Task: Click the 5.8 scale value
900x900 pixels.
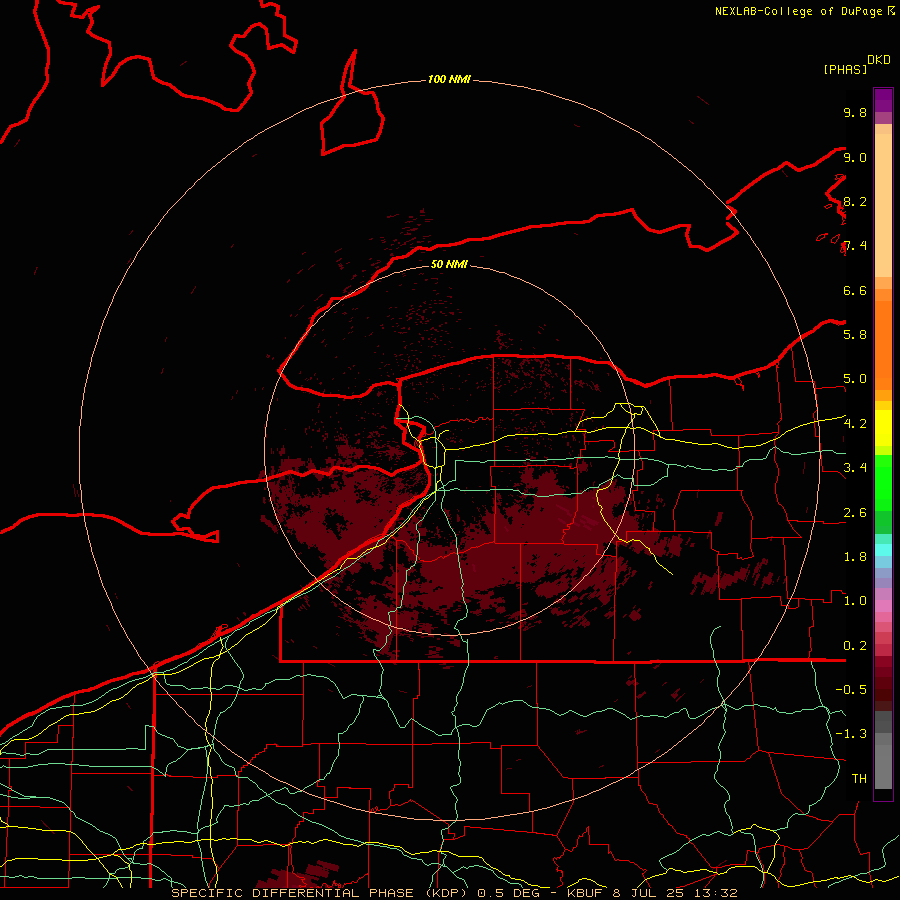Action: [x=855, y=334]
